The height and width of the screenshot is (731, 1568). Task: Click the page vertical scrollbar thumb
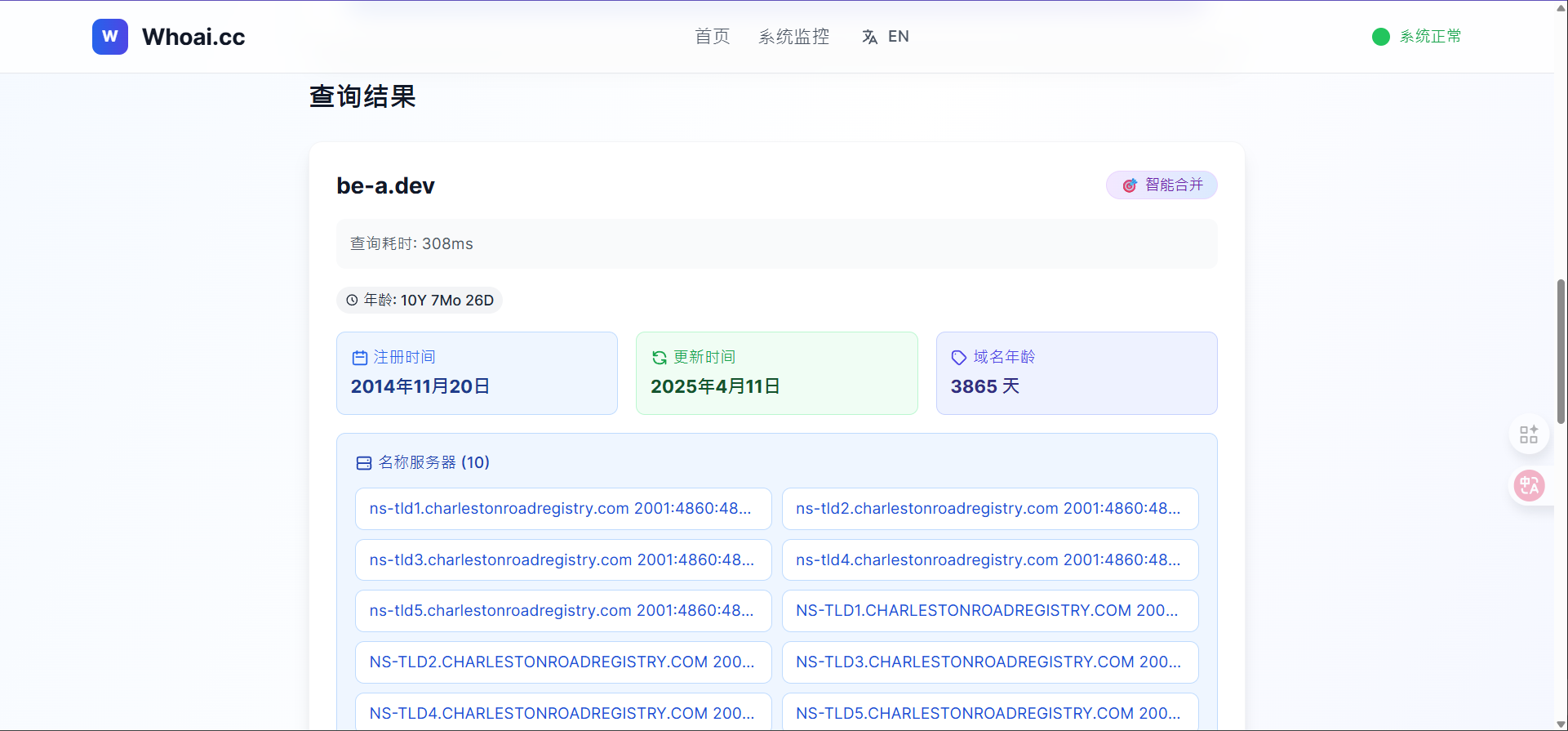click(1561, 351)
